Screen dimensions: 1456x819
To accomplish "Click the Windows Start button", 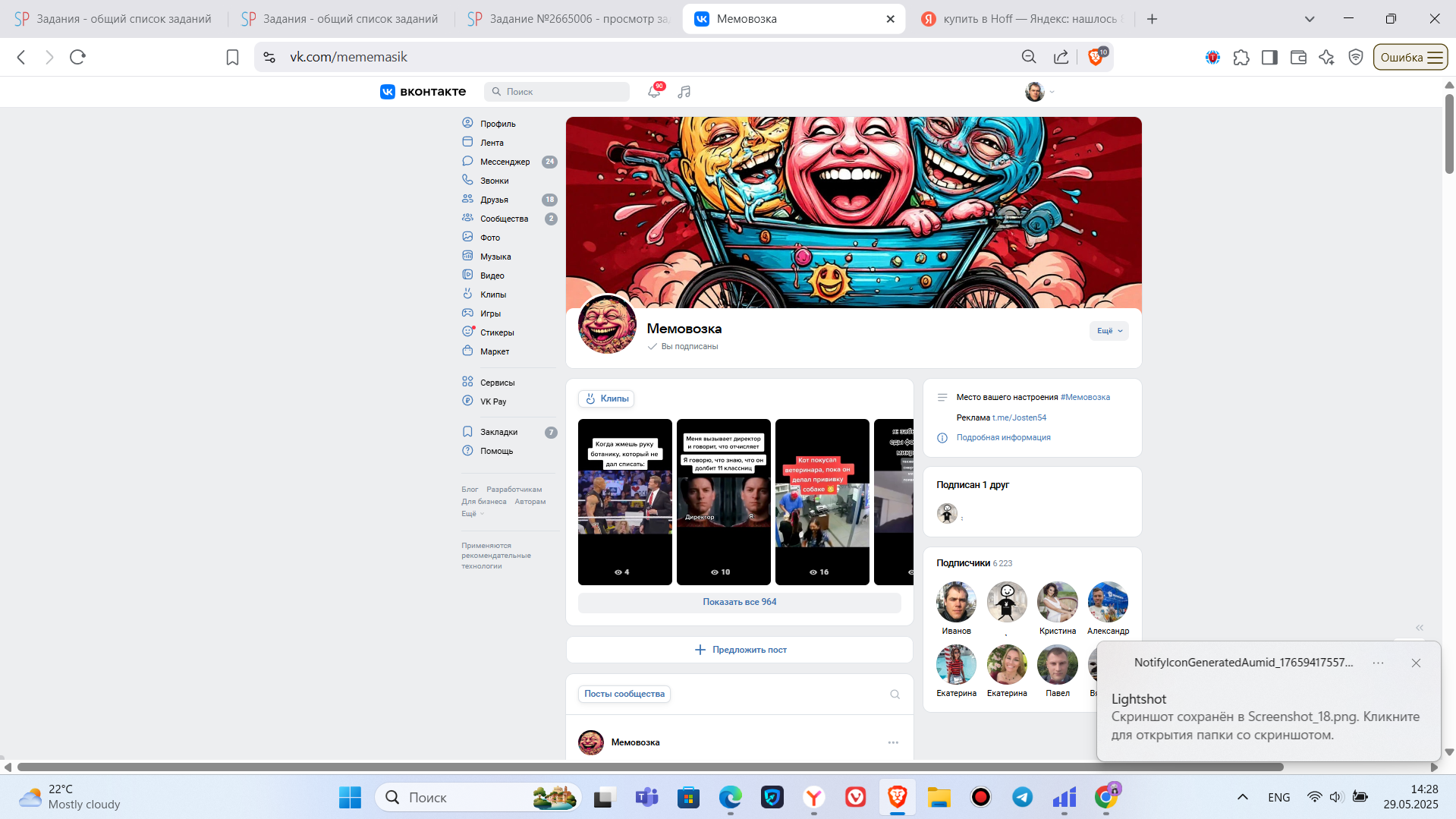I will pyautogui.click(x=350, y=797).
